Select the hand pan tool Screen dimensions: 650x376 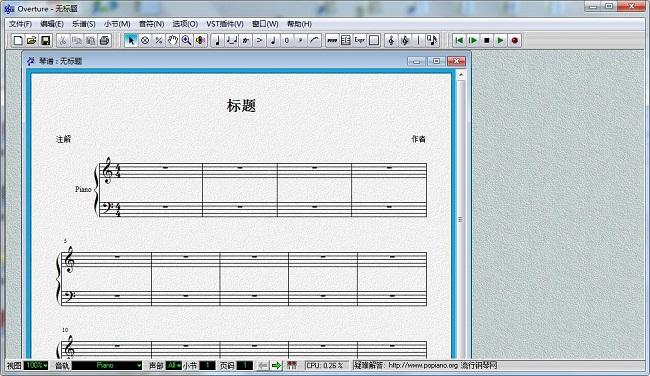click(x=173, y=40)
